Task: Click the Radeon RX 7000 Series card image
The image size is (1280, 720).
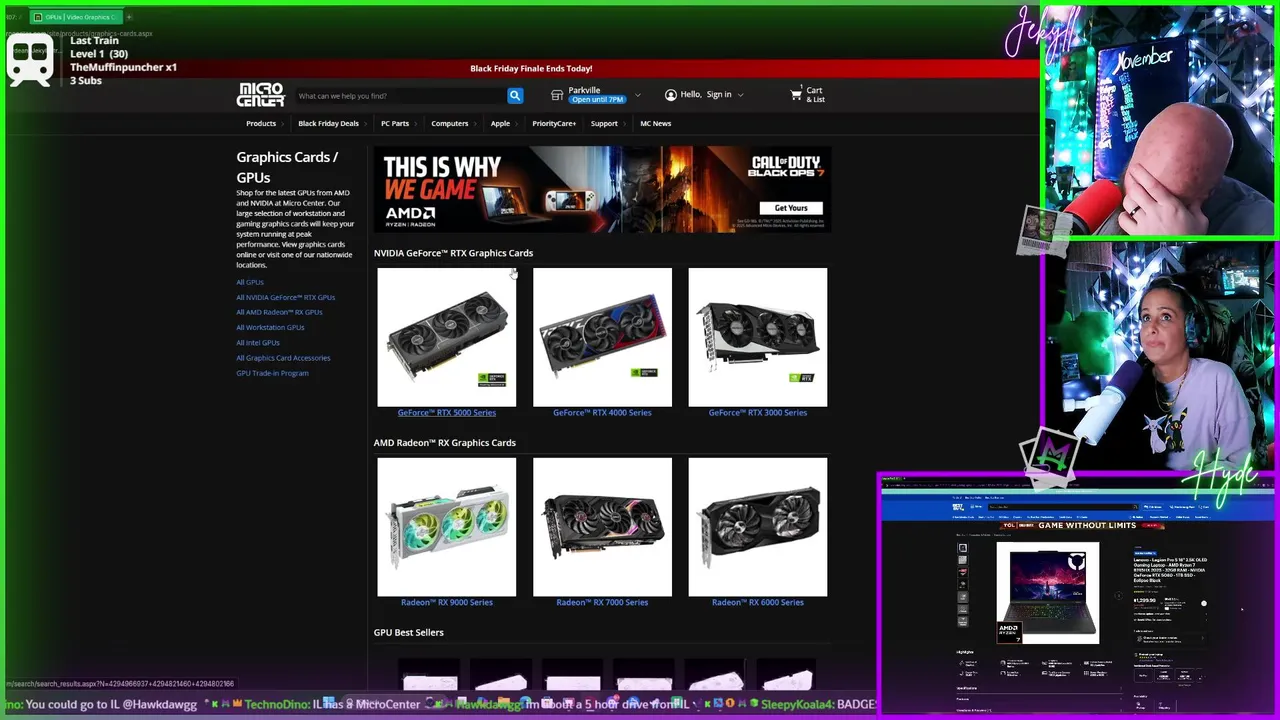Action: 602,527
